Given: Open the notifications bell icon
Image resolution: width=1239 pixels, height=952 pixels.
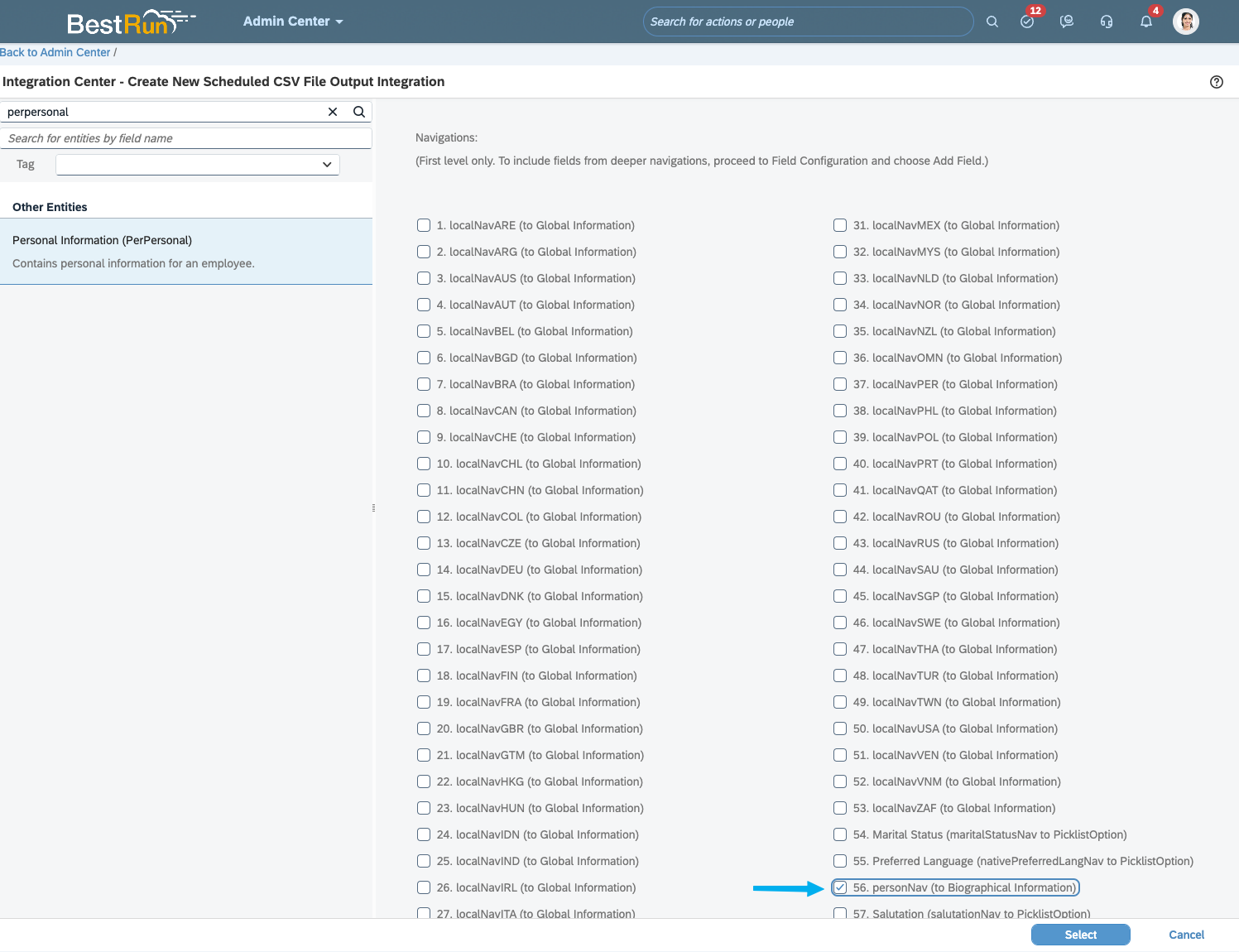Looking at the screenshot, I should pos(1146,22).
